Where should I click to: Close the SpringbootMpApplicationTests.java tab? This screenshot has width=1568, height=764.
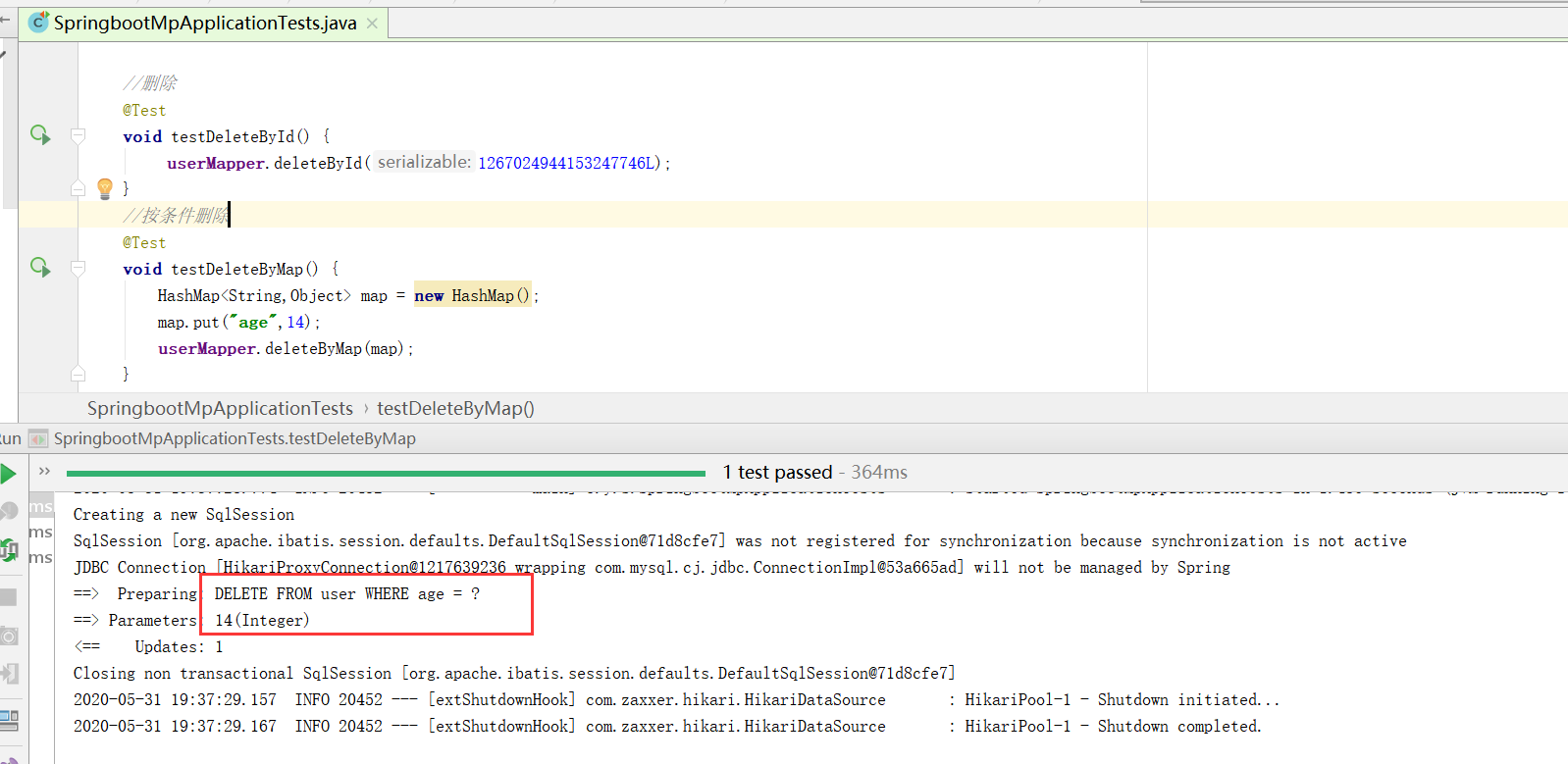pos(372,24)
